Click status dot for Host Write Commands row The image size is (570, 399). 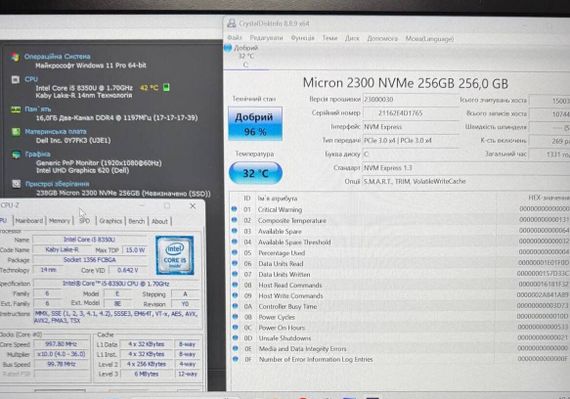[x=235, y=295]
